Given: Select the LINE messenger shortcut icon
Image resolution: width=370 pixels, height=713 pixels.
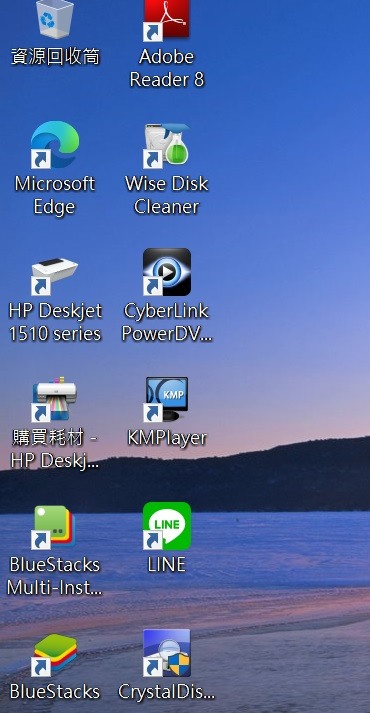Looking at the screenshot, I should (x=167, y=526).
